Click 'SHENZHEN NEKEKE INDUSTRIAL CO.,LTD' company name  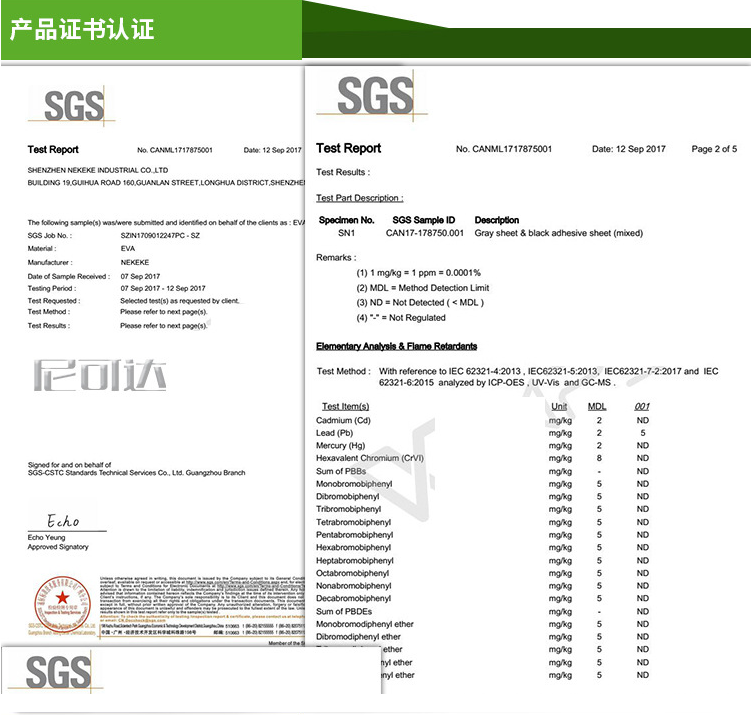click(x=98, y=170)
